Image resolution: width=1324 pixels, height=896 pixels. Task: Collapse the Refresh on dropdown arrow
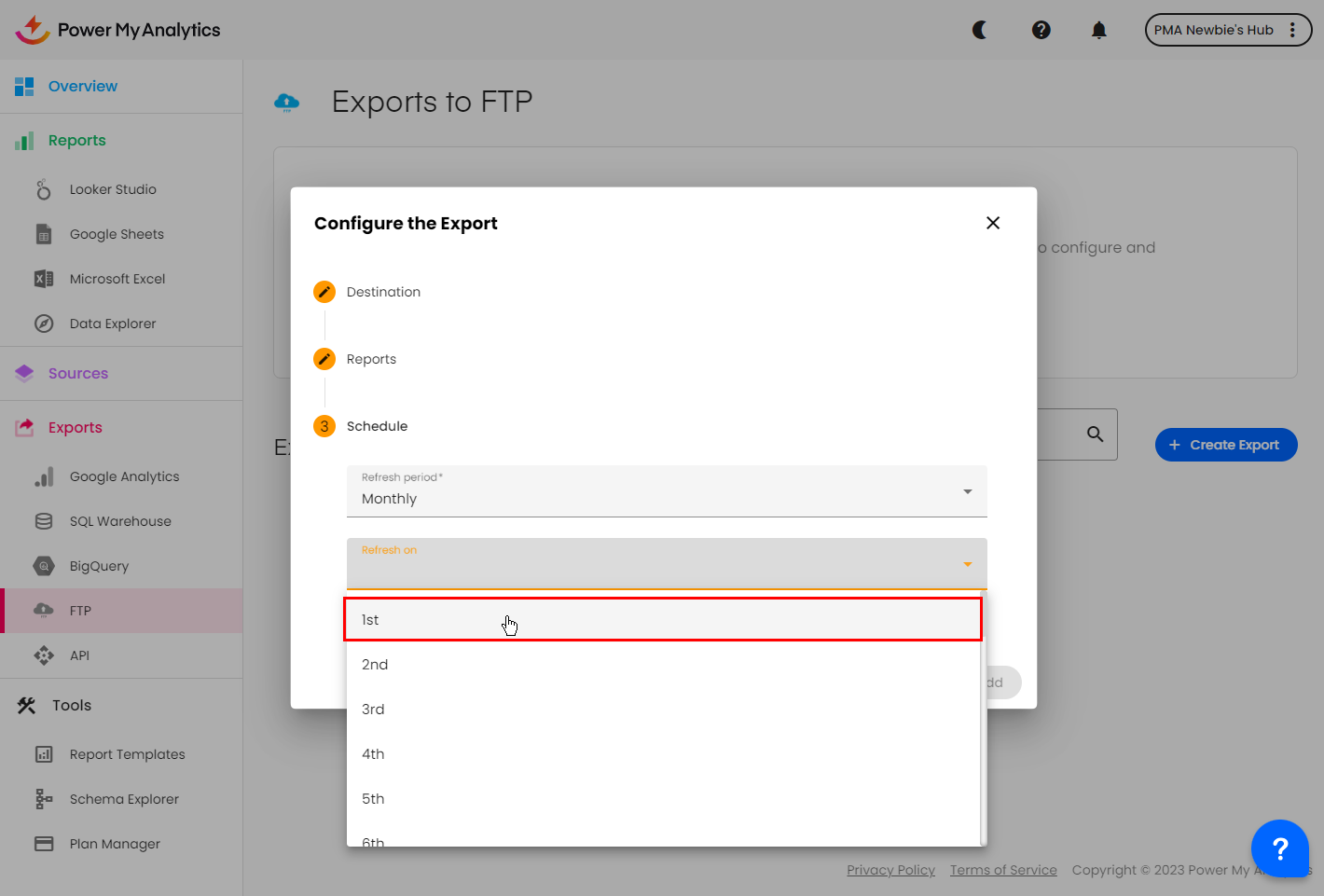coord(968,564)
